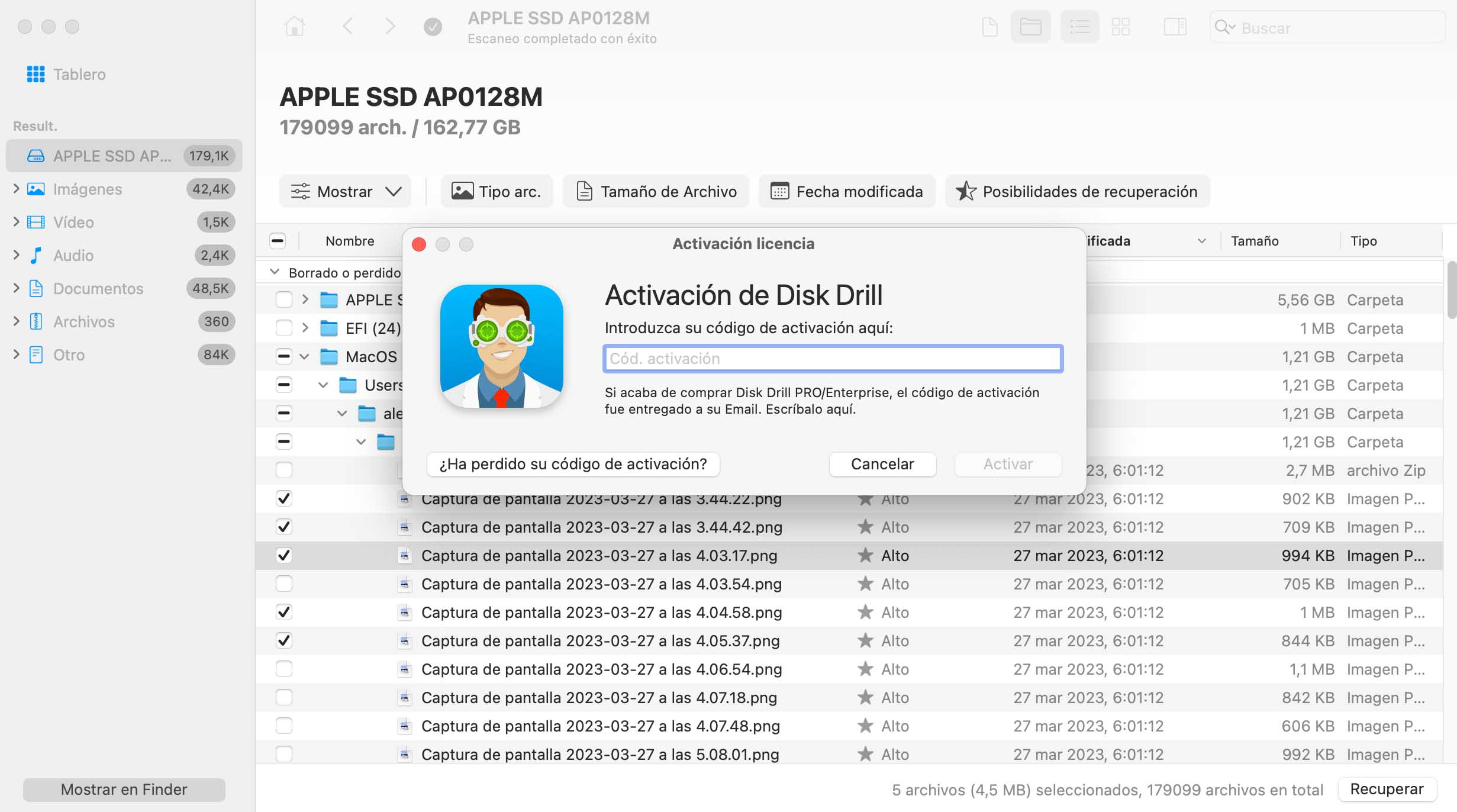Check Captura 4.06.54.png checkbox
Screen dimensions: 1457x812
[284, 669]
